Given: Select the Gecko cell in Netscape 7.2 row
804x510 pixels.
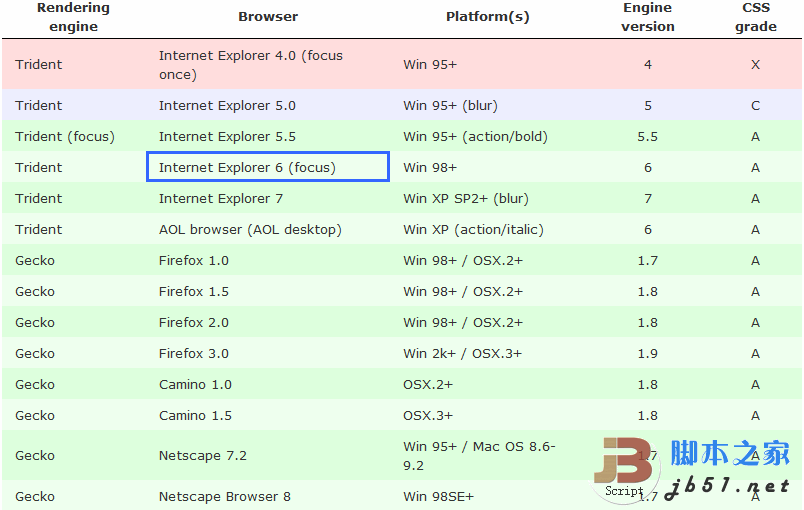Looking at the screenshot, I should click(x=74, y=455).
